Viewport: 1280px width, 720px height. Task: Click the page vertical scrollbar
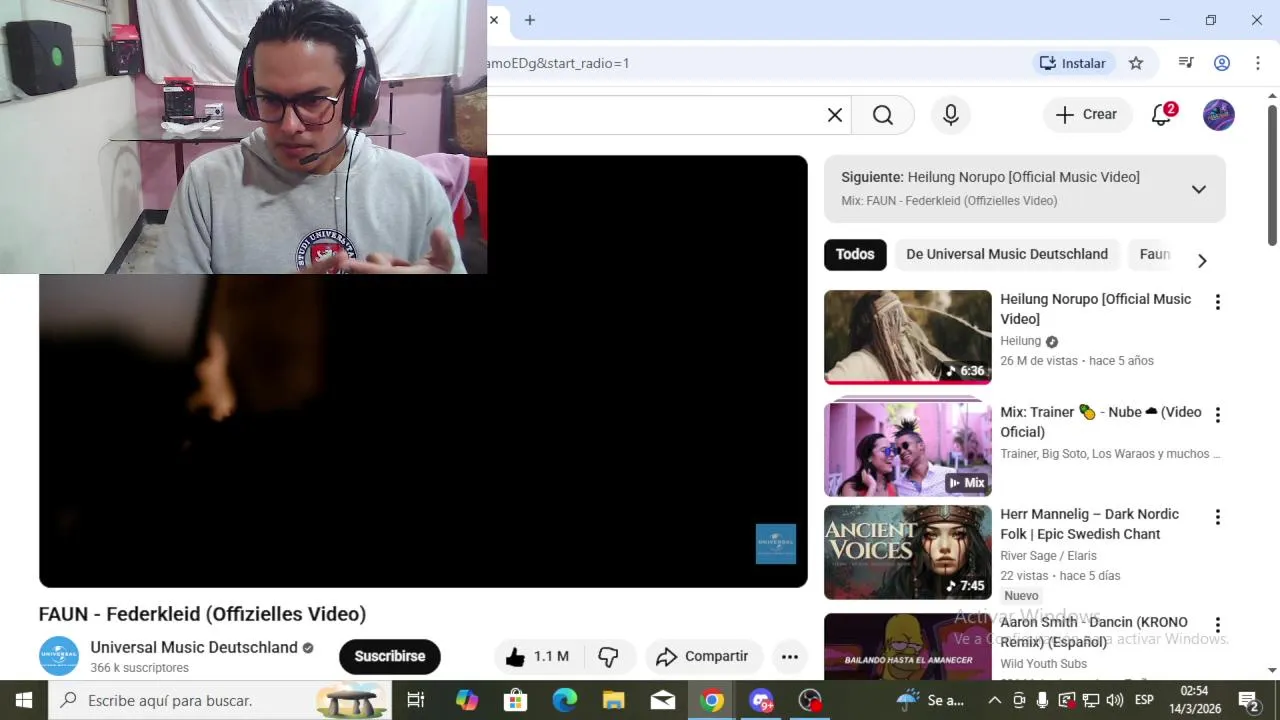[1272, 175]
